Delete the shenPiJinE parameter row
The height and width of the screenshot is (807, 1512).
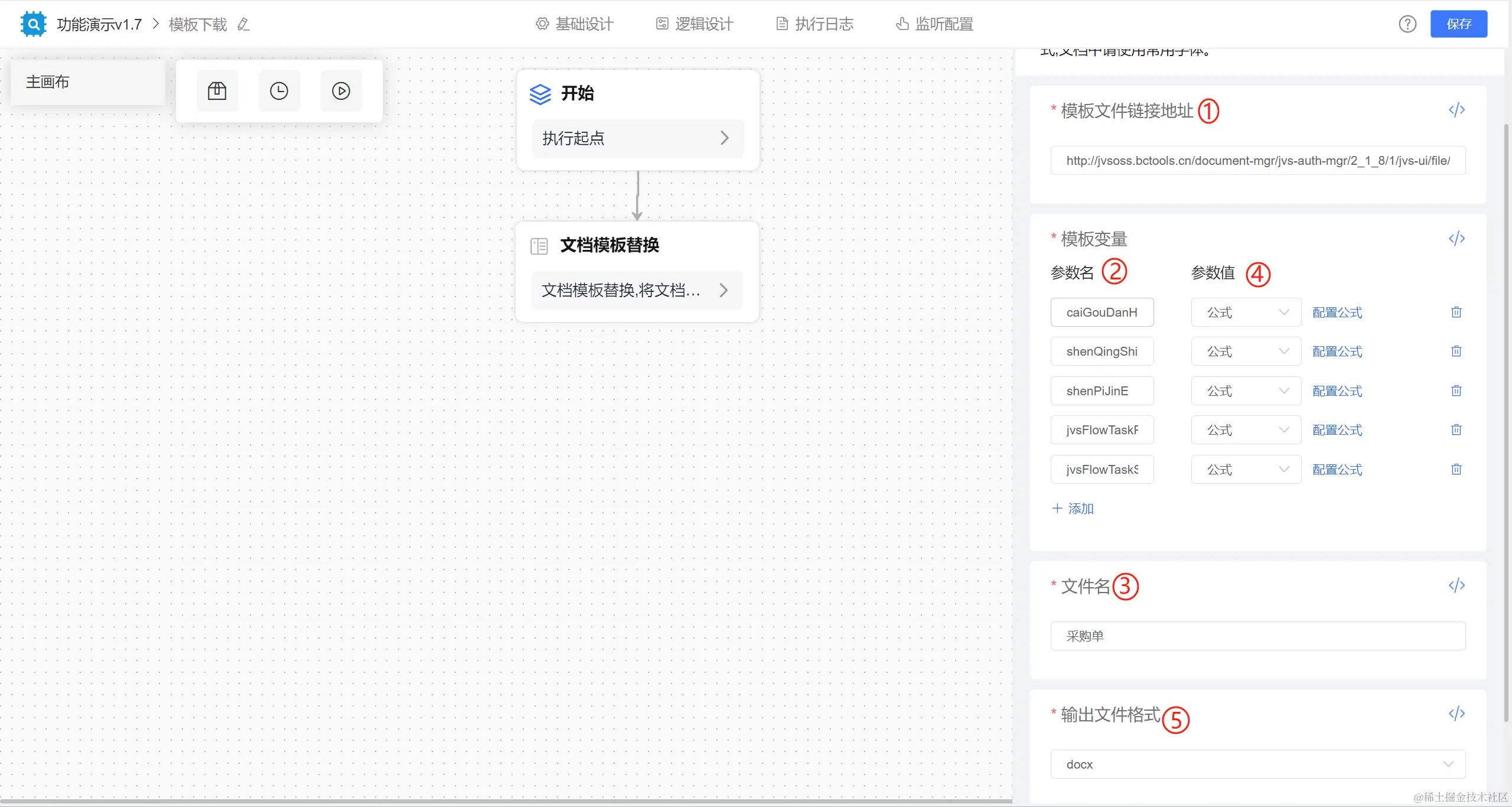[x=1456, y=391]
